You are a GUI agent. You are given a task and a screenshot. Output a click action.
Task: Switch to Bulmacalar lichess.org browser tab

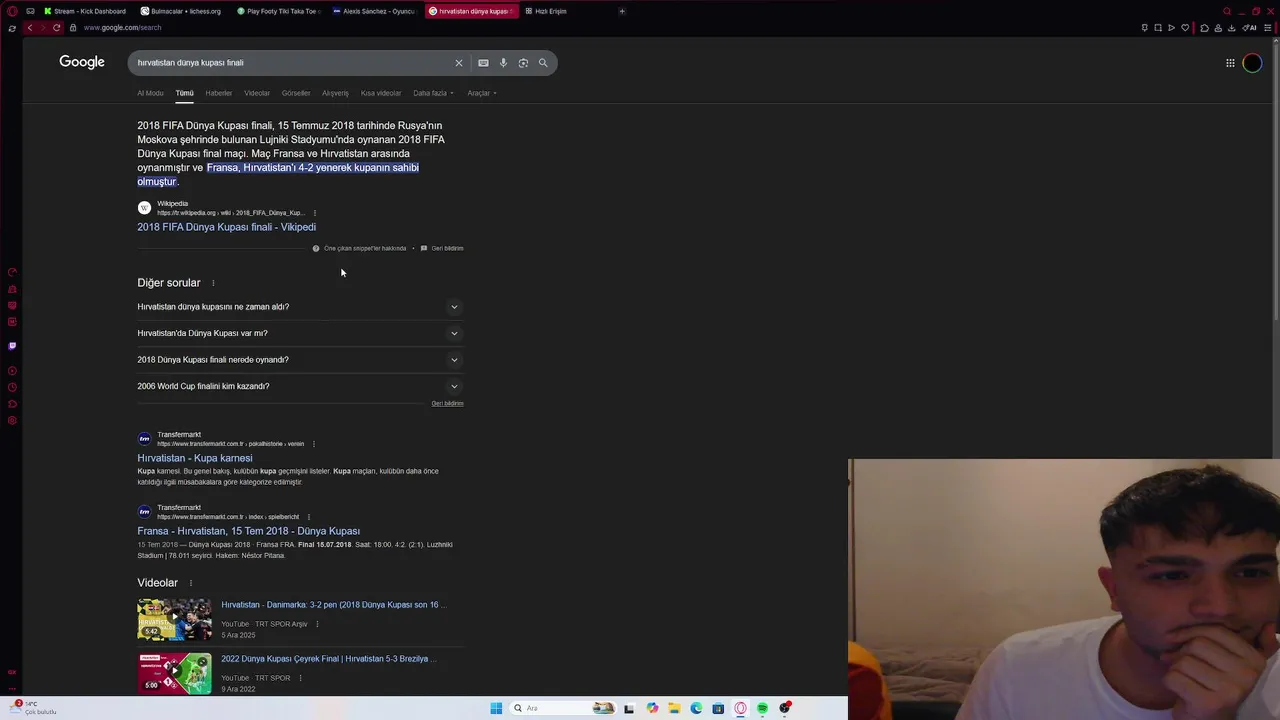pos(182,11)
